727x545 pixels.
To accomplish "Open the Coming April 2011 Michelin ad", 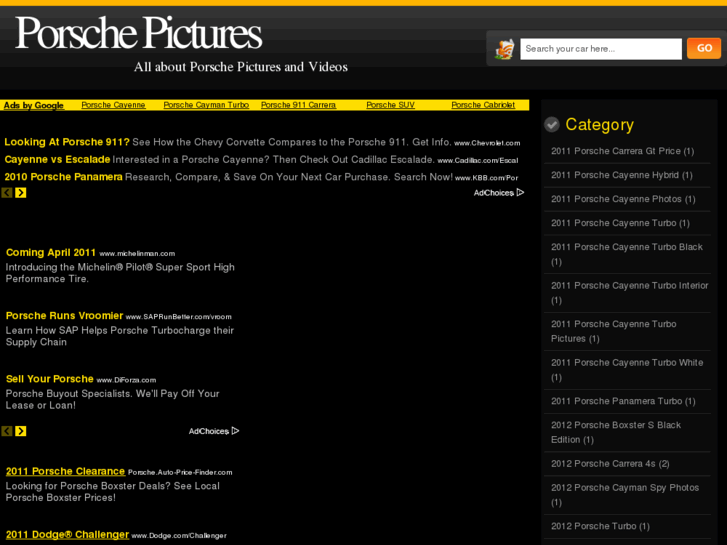I will pos(51,252).
